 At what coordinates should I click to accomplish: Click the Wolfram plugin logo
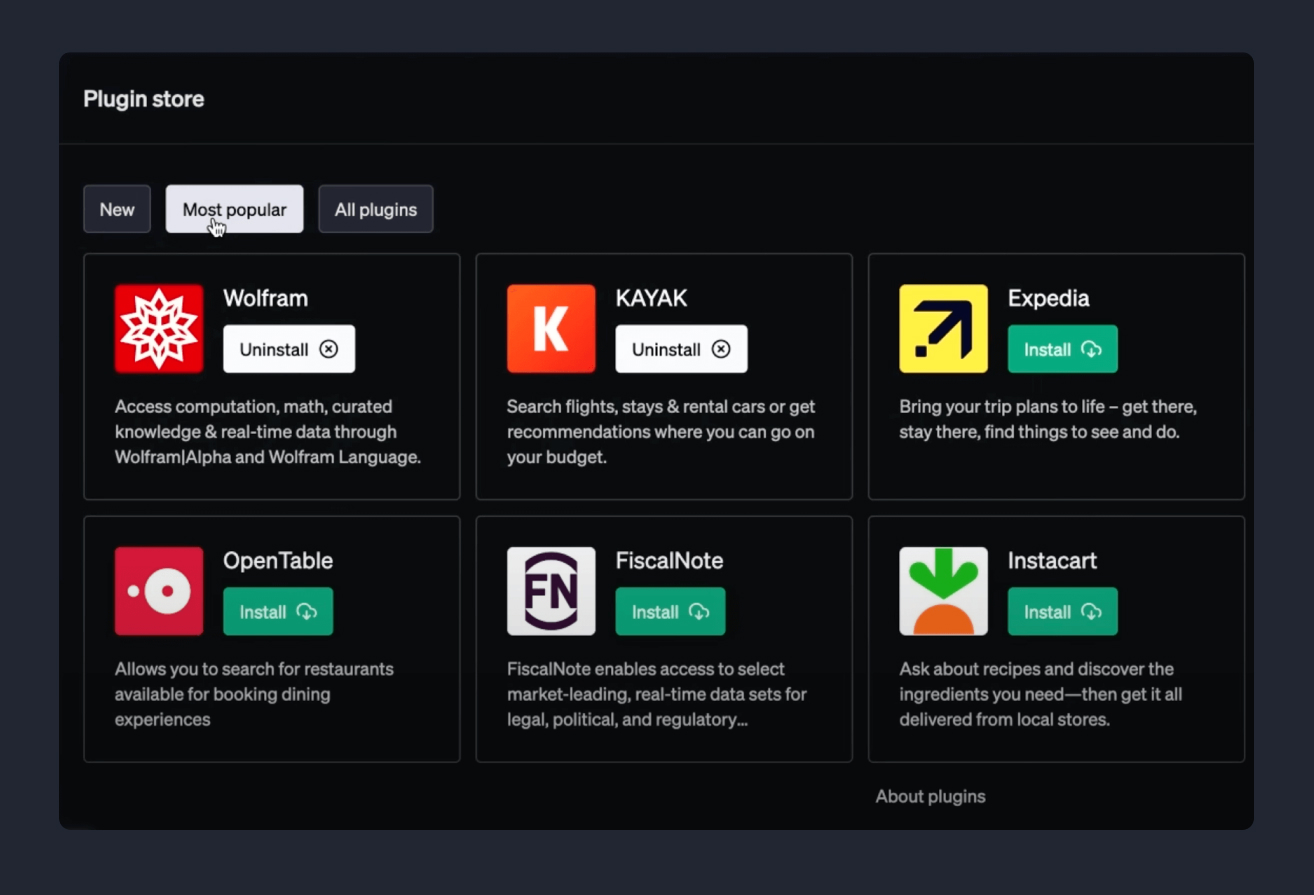[159, 328]
